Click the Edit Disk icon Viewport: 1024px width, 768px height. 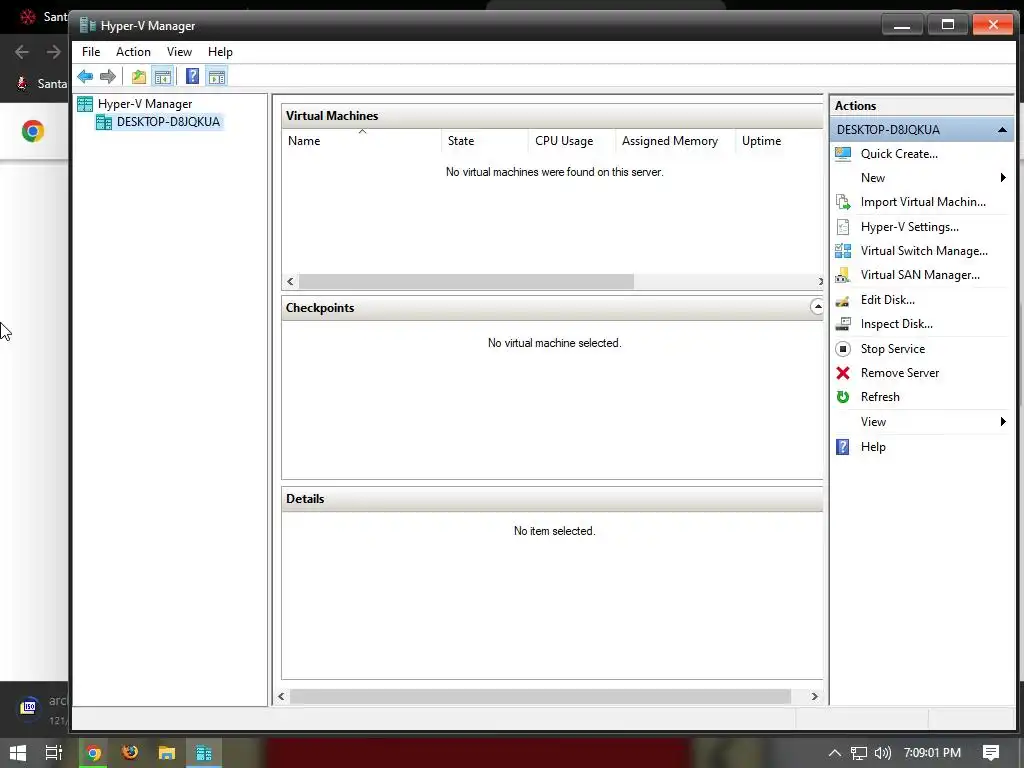tap(843, 300)
